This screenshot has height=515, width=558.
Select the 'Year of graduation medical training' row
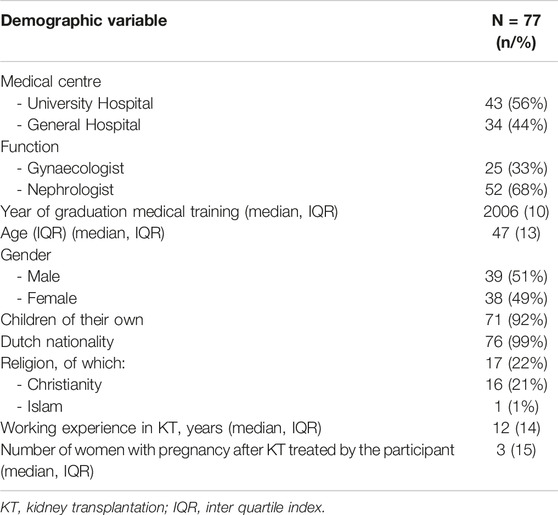(274, 212)
